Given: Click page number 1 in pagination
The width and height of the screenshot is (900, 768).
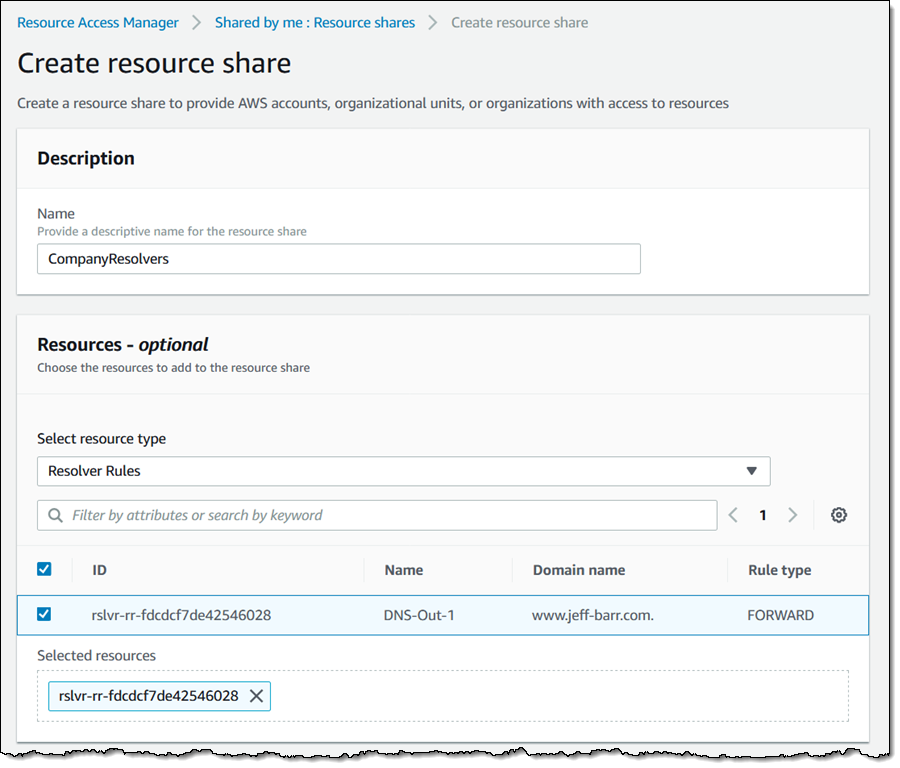Looking at the screenshot, I should click(x=762, y=515).
